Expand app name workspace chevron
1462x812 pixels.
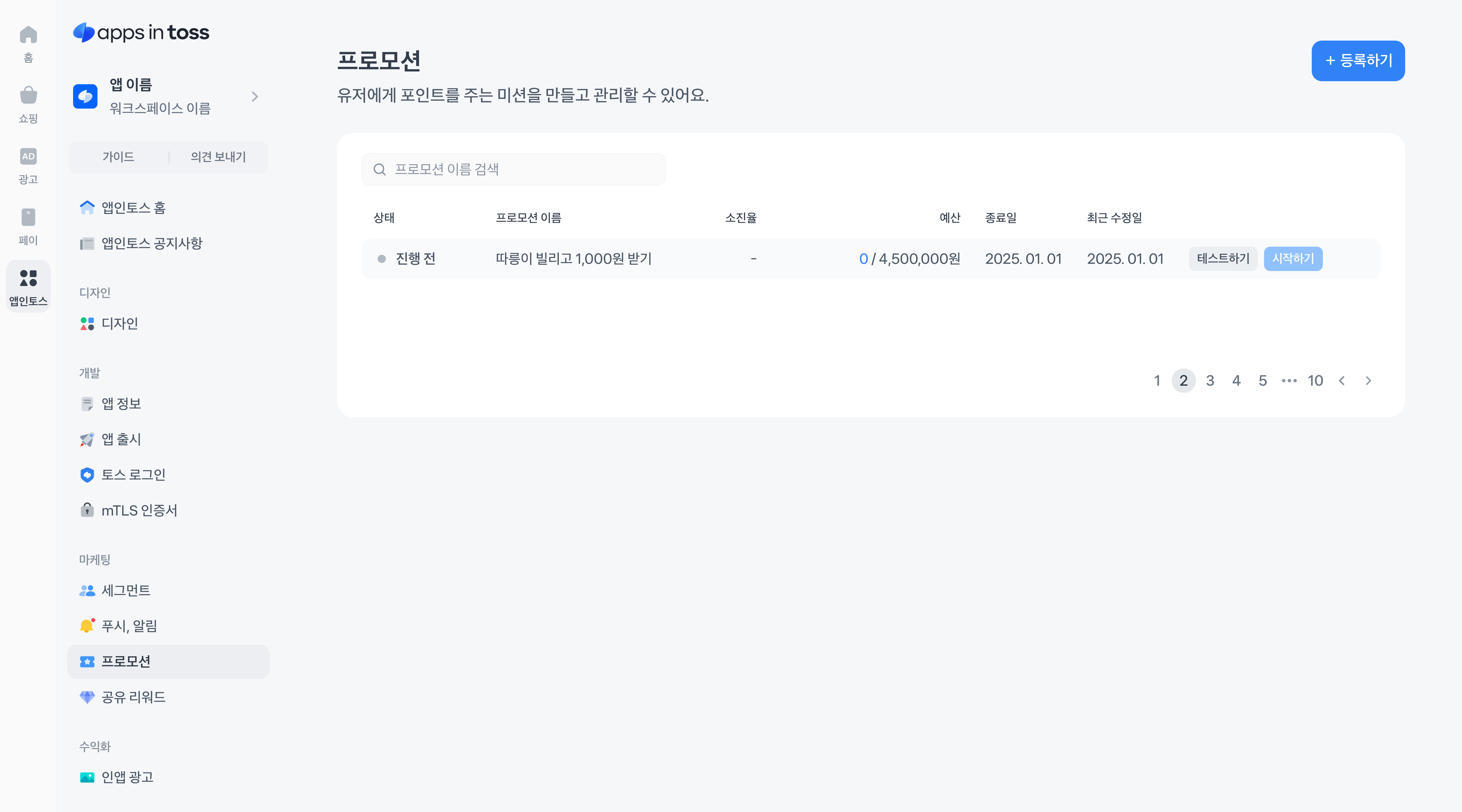point(255,96)
